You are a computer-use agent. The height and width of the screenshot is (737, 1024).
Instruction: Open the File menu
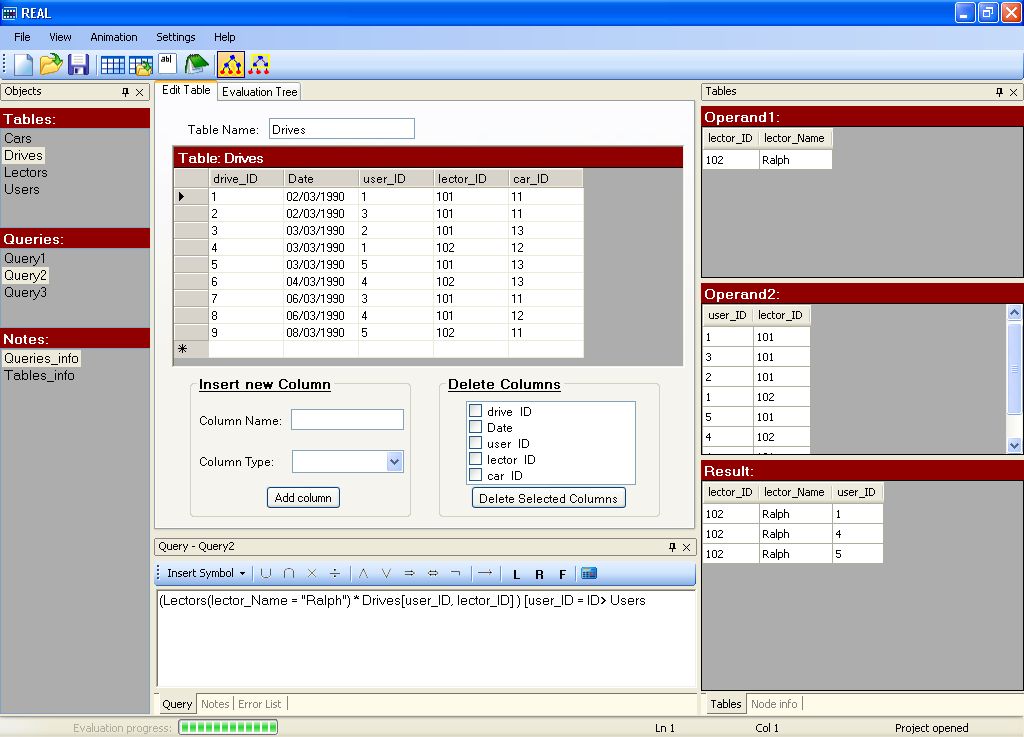tap(22, 37)
